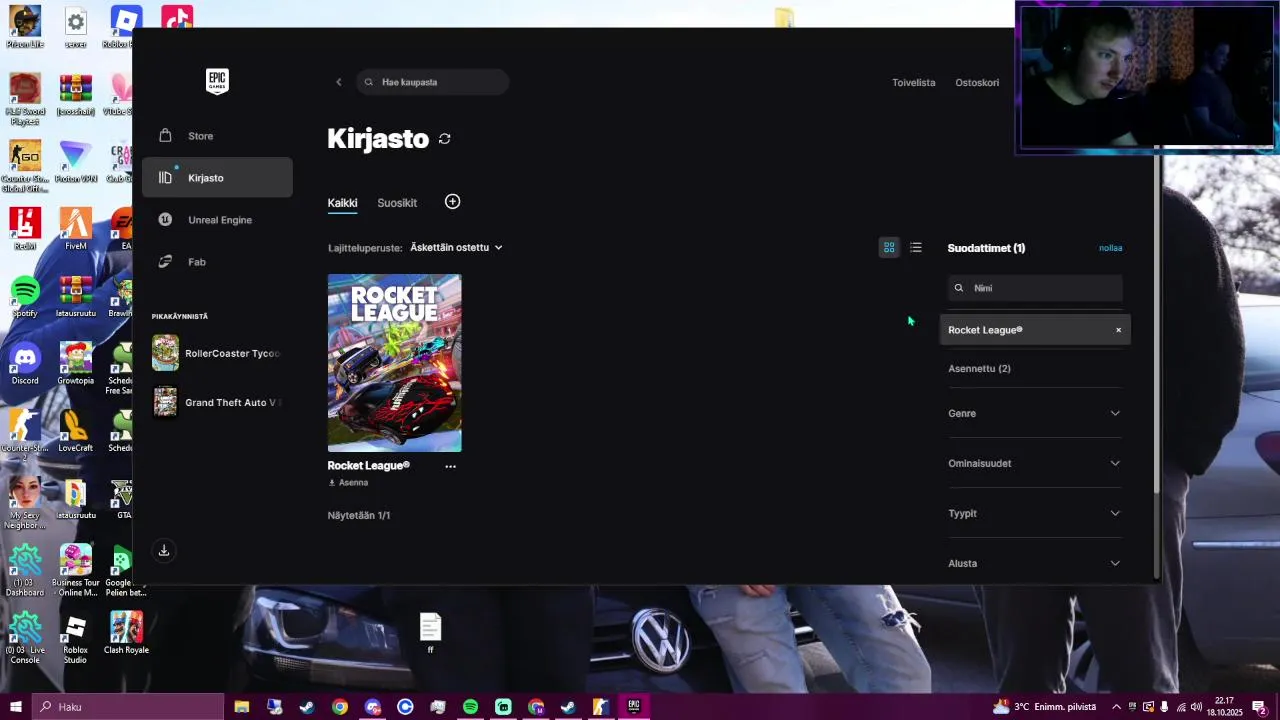The image size is (1280, 720).
Task: Open the ff text file on desktop
Action: point(431,633)
